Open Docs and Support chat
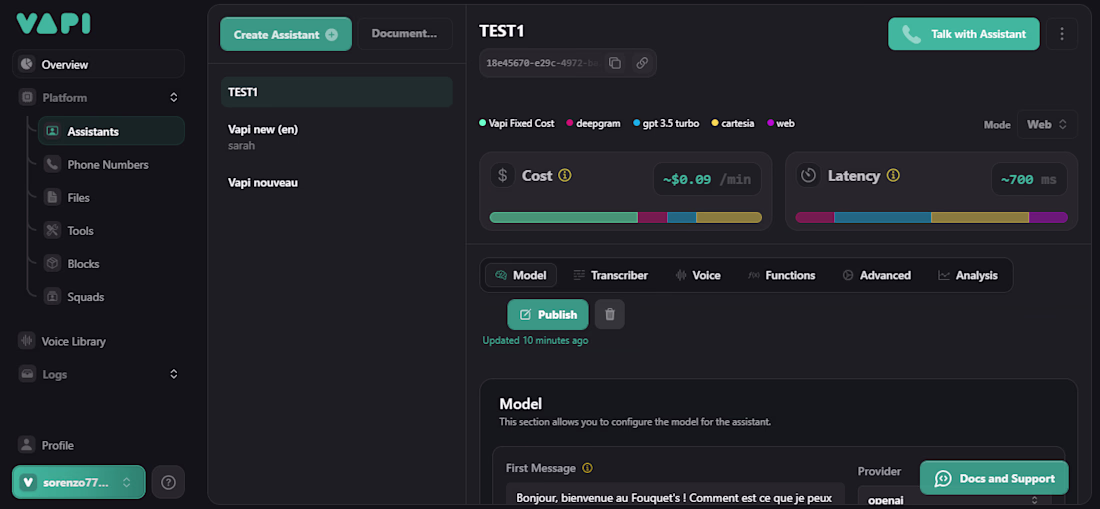This screenshot has height=509, width=1100. click(994, 478)
